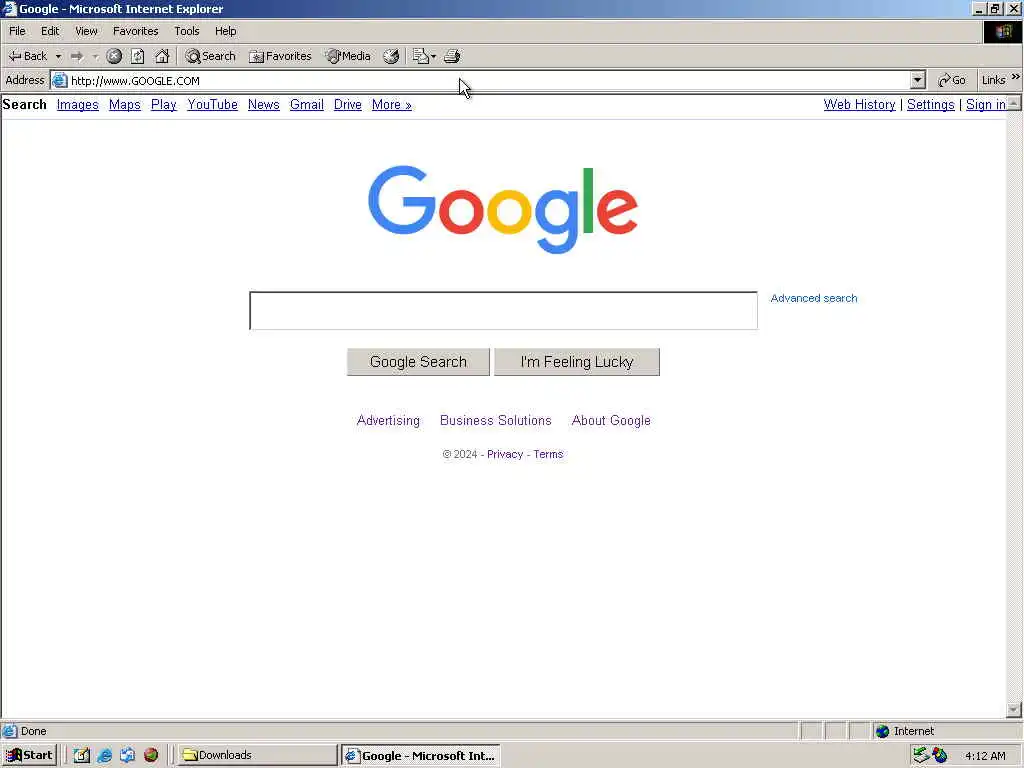Click the vertical scrollbar down arrow
Image resolution: width=1024 pixels, height=768 pixels.
pyautogui.click(x=1014, y=709)
